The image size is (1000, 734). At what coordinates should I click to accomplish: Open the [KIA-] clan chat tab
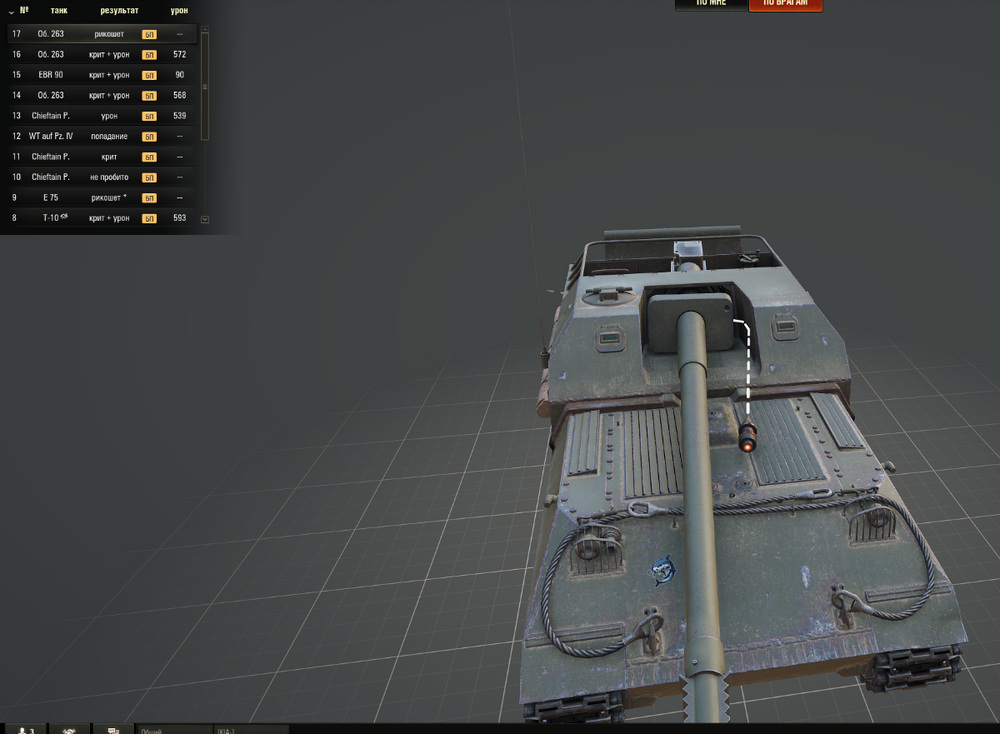[x=252, y=730]
